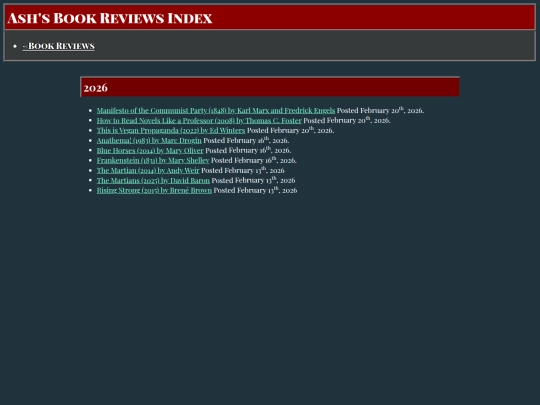This screenshot has height=405, width=540.
Task: Open This is Vegan Propaganda review
Action: [171, 131]
